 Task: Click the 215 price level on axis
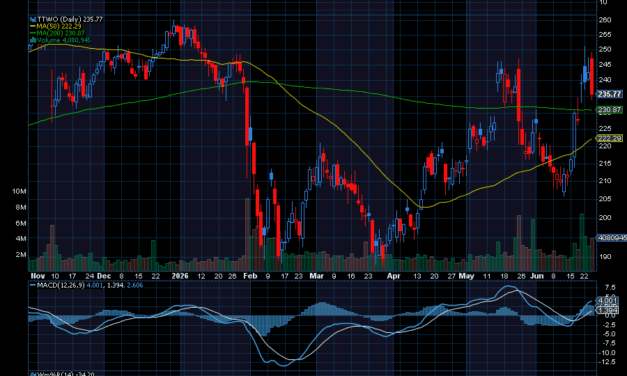605,163
